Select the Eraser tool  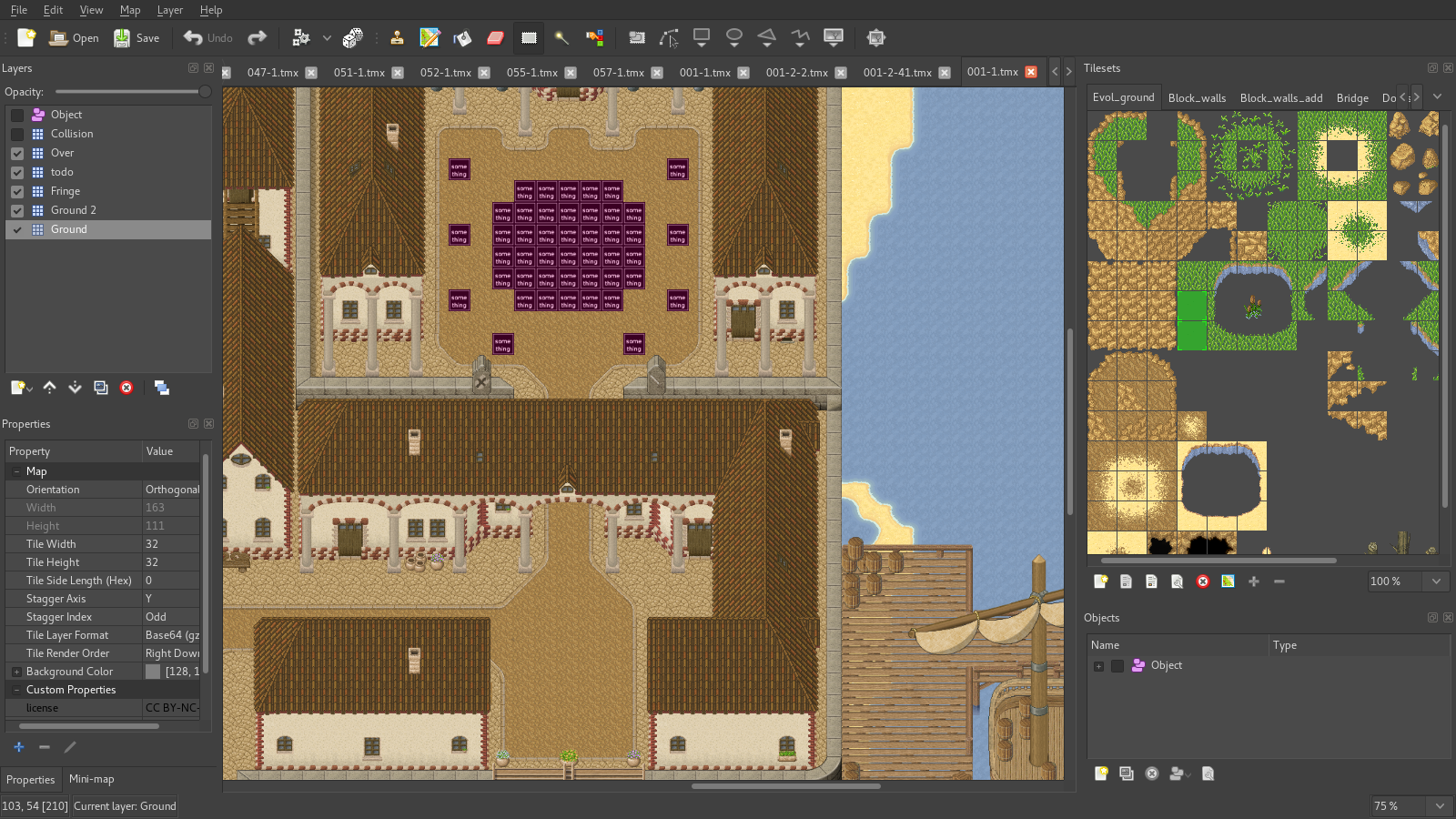coord(495,37)
